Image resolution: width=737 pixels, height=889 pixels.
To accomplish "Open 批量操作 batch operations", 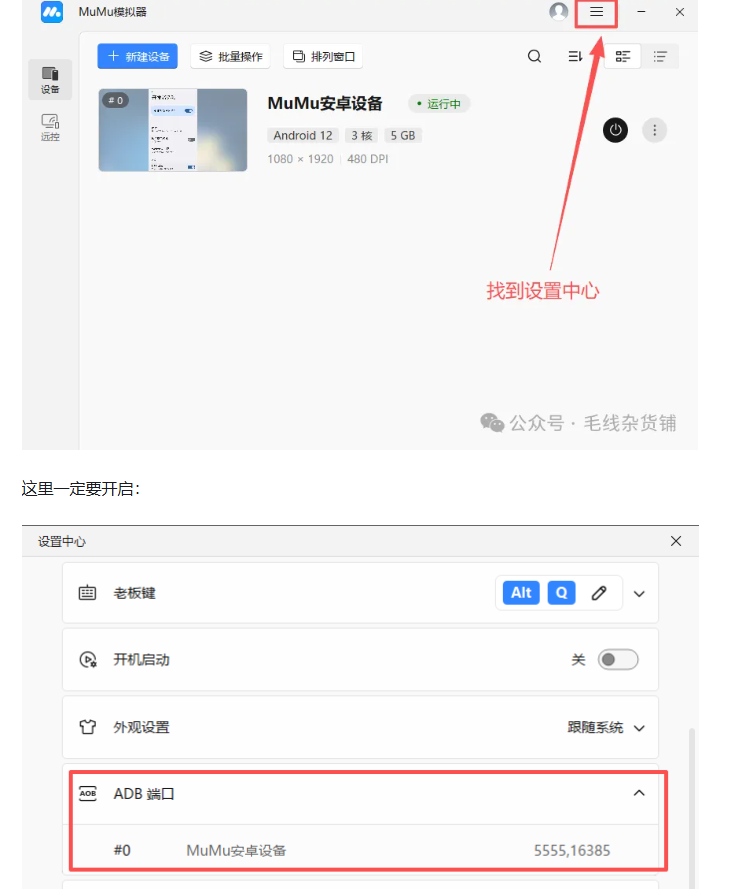I will click(x=230, y=56).
